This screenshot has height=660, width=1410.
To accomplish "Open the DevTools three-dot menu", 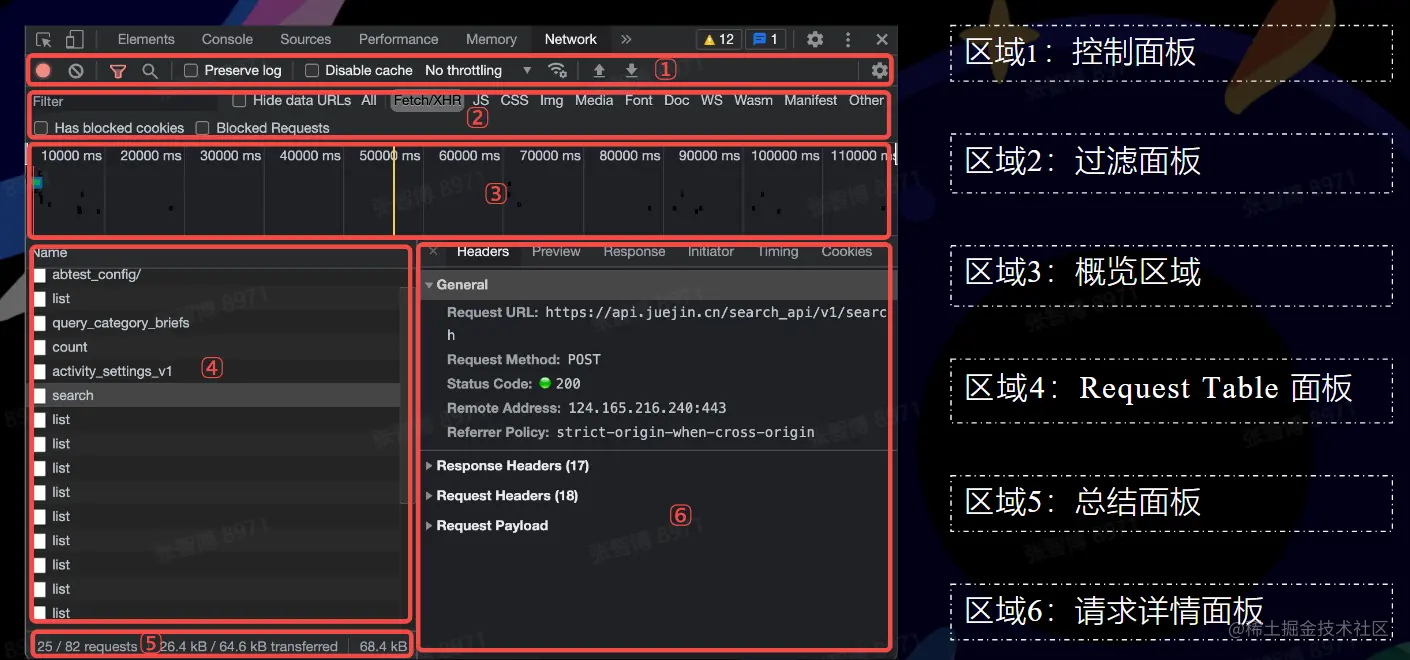I will [x=848, y=39].
